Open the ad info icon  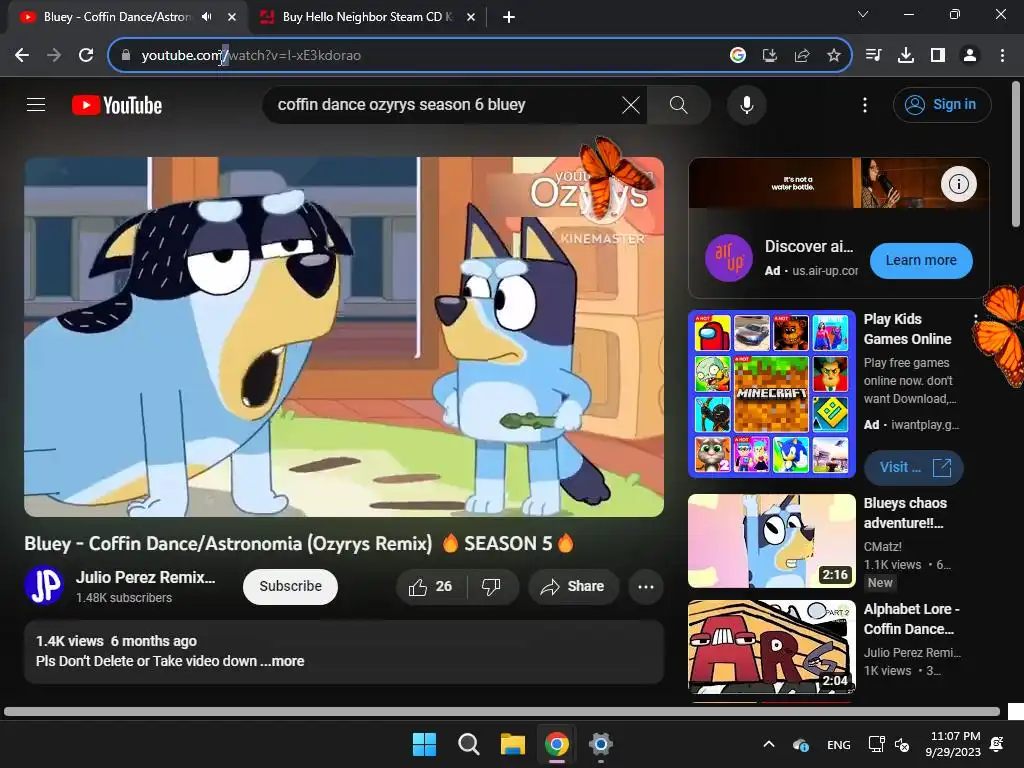click(958, 184)
